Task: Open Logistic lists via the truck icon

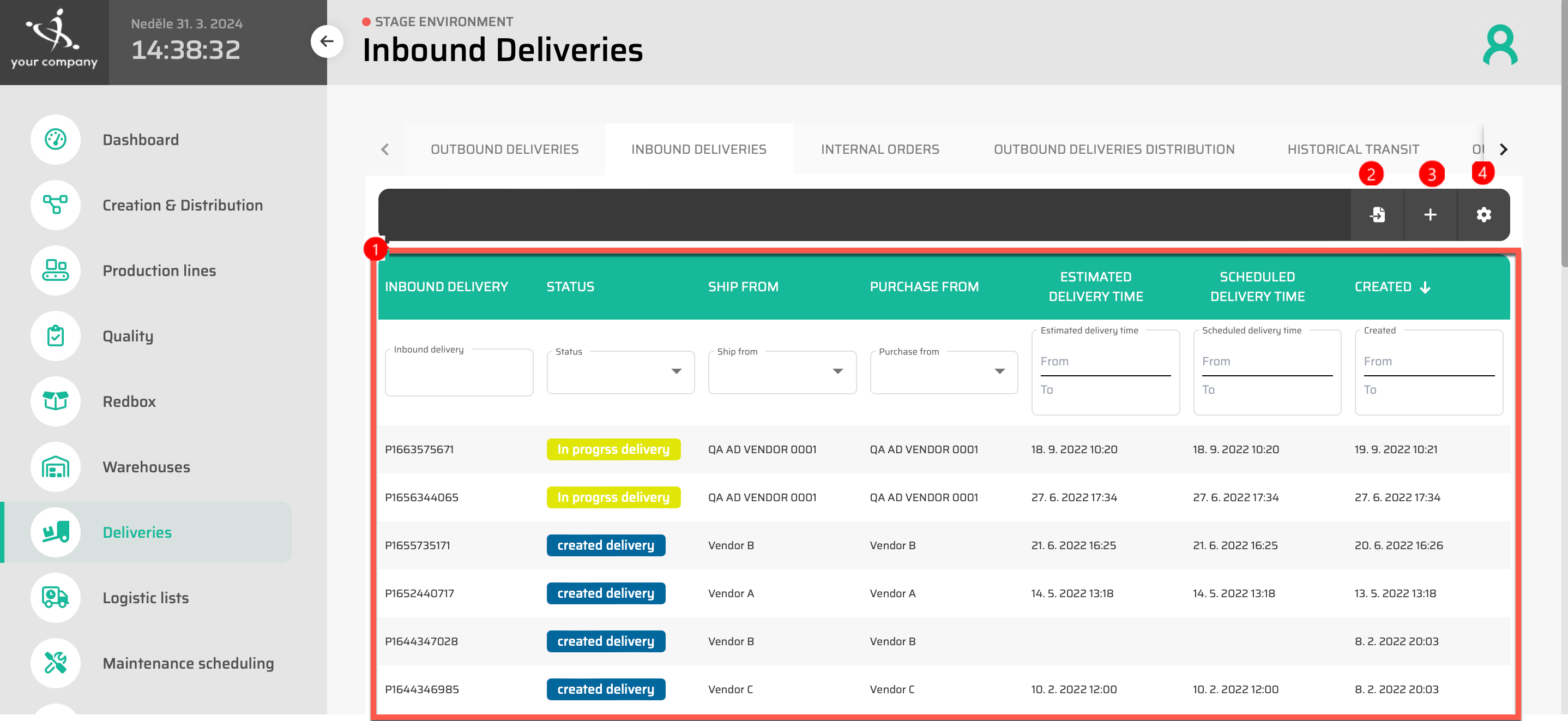Action: pos(56,598)
